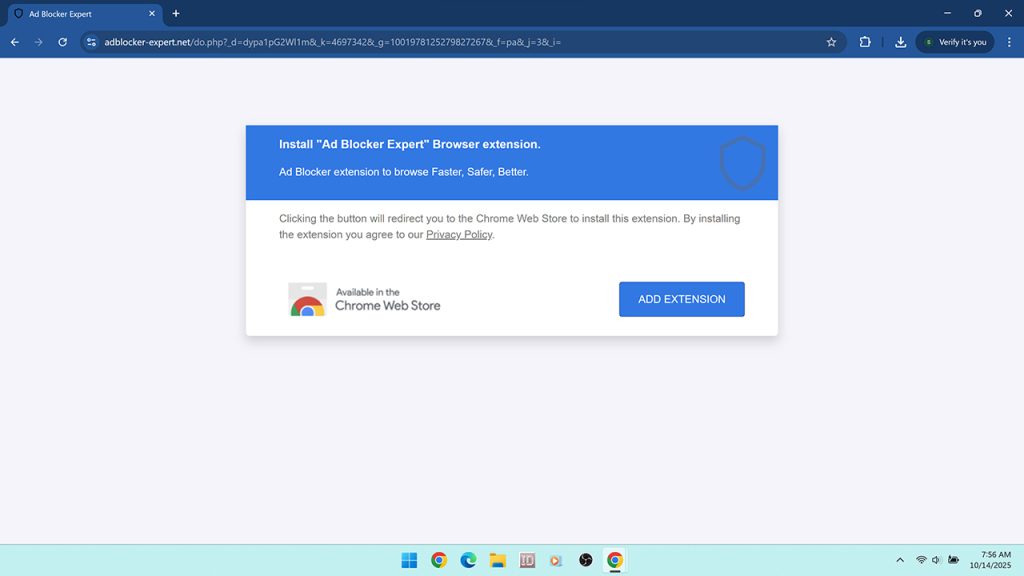
Task: Open the Windows Start menu
Action: tap(409, 560)
